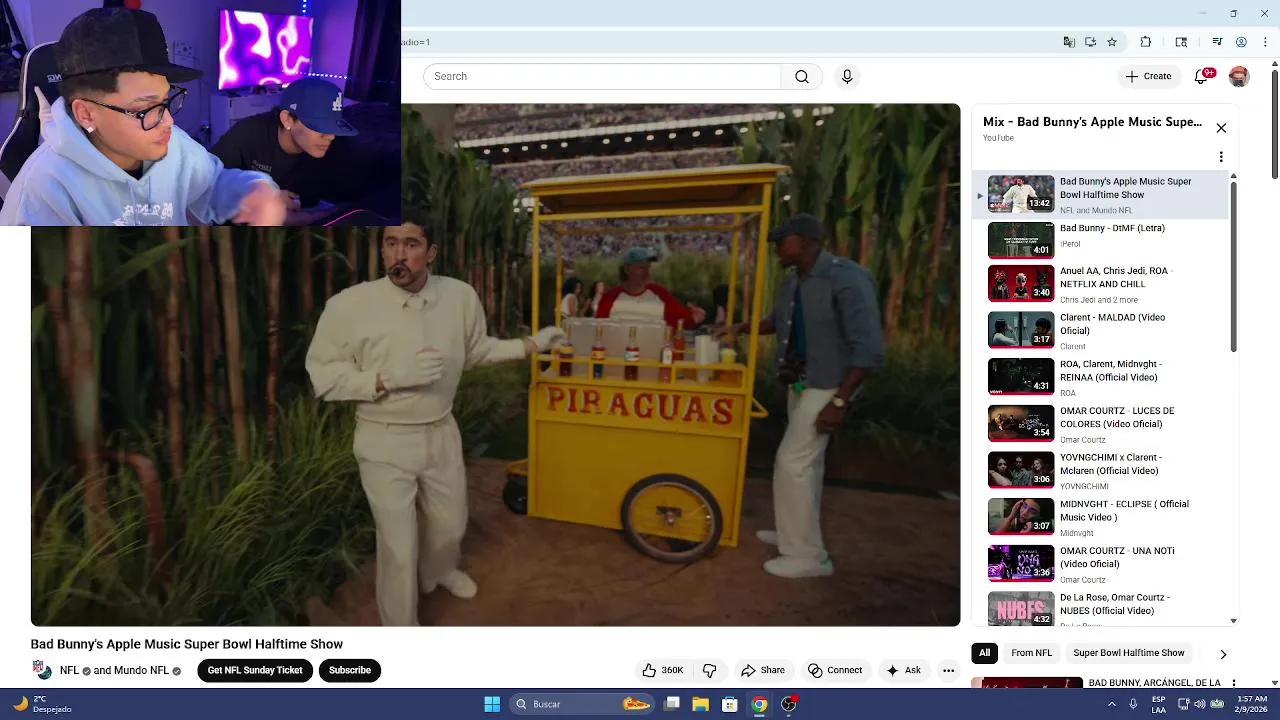Play Bad Bunny - DtMF (Letra) from mix
Viewport: 1280px width, 720px height.
[x=1100, y=240]
